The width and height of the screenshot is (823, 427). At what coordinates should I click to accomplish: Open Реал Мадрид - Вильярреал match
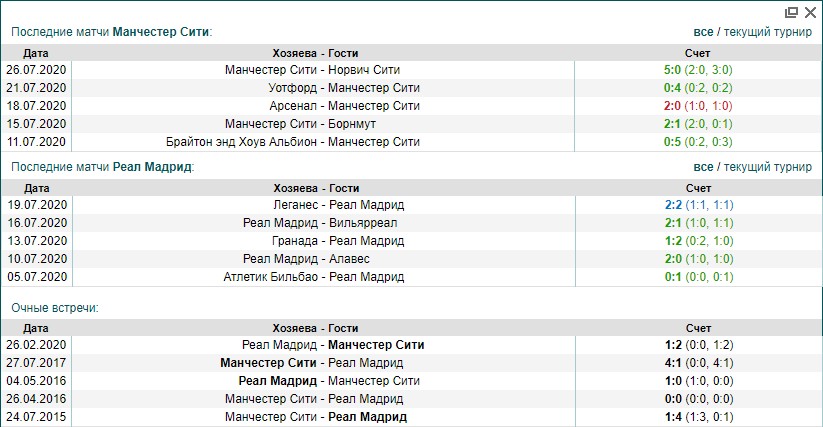pyautogui.click(x=322, y=223)
